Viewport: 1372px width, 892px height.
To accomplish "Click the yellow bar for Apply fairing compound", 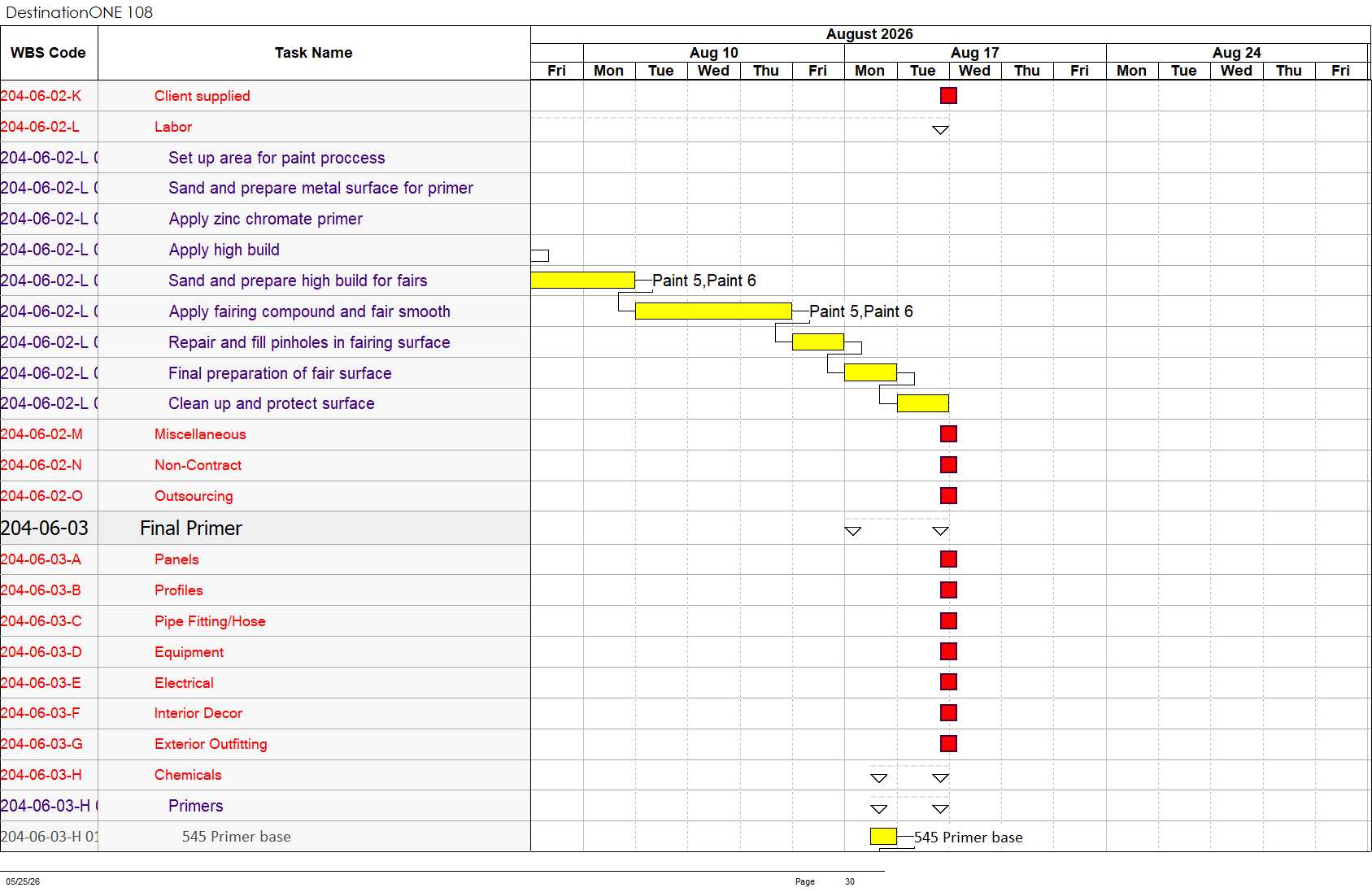I will tap(713, 311).
